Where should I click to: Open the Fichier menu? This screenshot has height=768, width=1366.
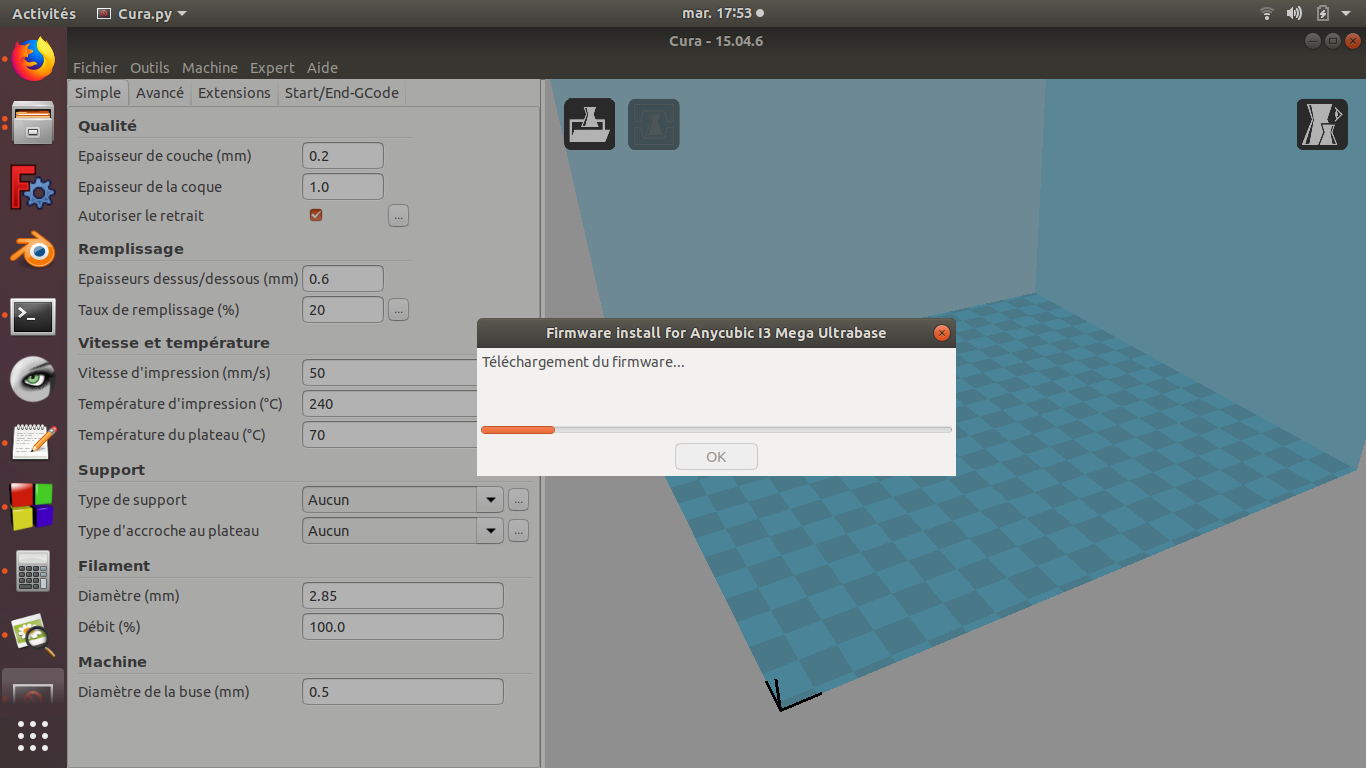[x=95, y=68]
